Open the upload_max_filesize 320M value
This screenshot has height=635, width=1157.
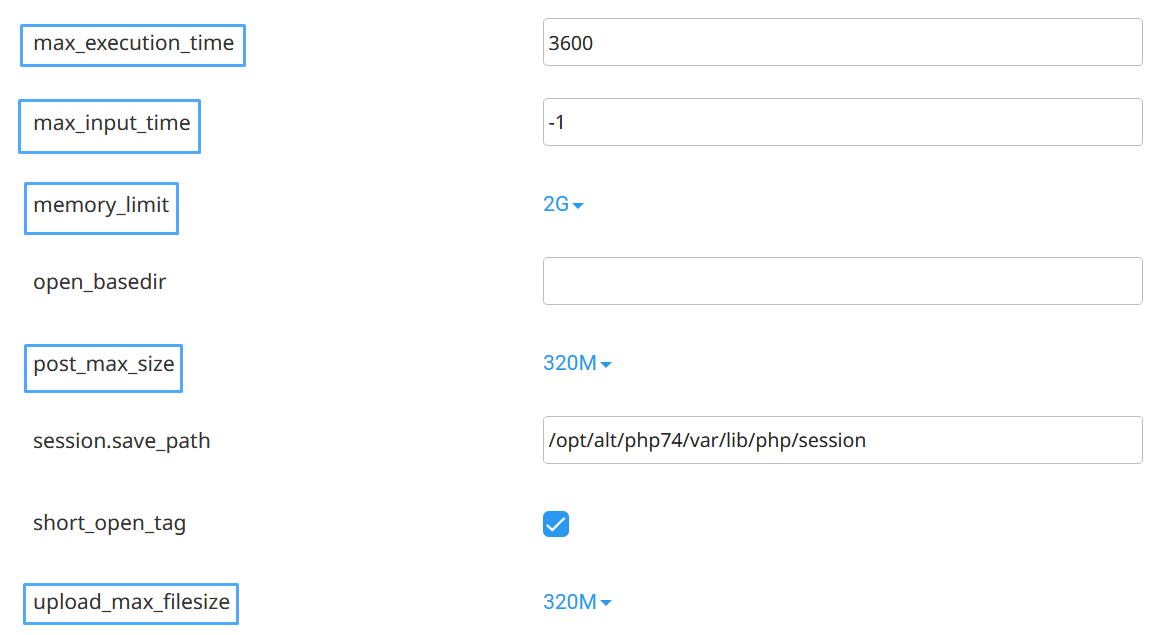click(x=569, y=602)
